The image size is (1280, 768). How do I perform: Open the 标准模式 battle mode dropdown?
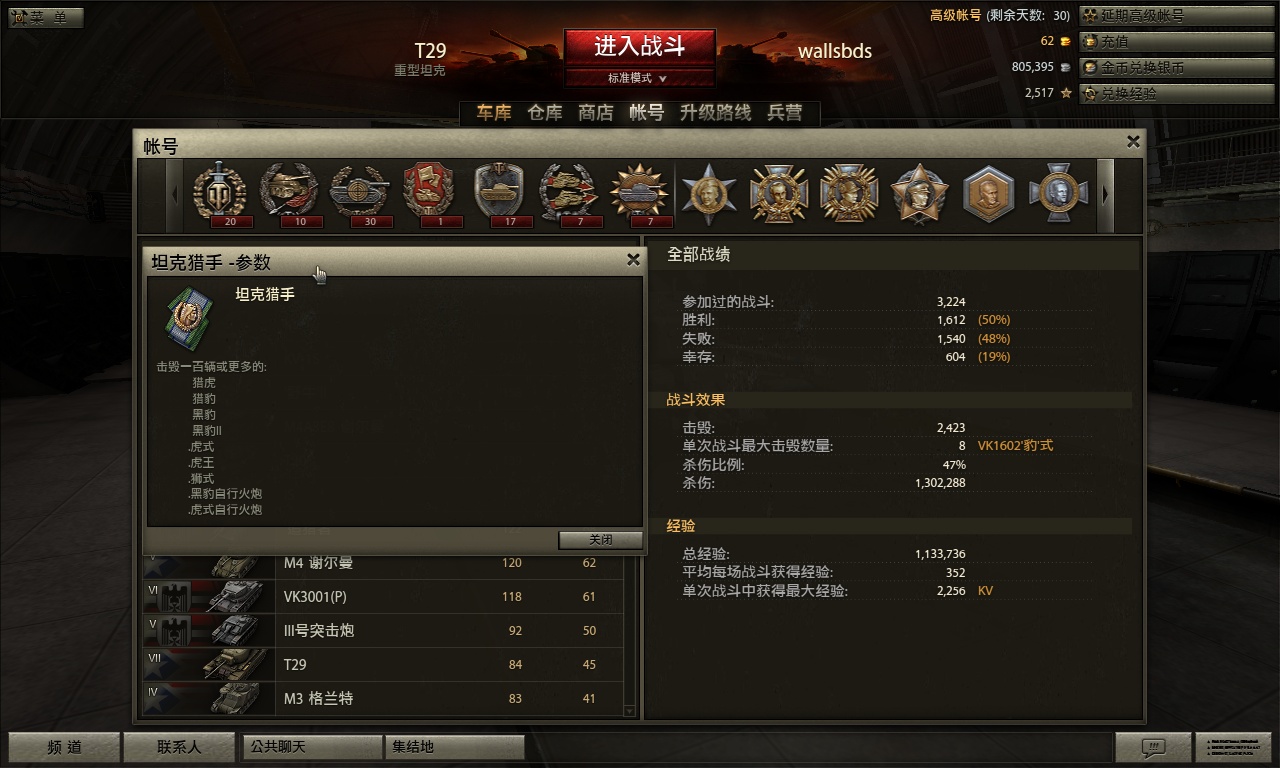pos(639,78)
